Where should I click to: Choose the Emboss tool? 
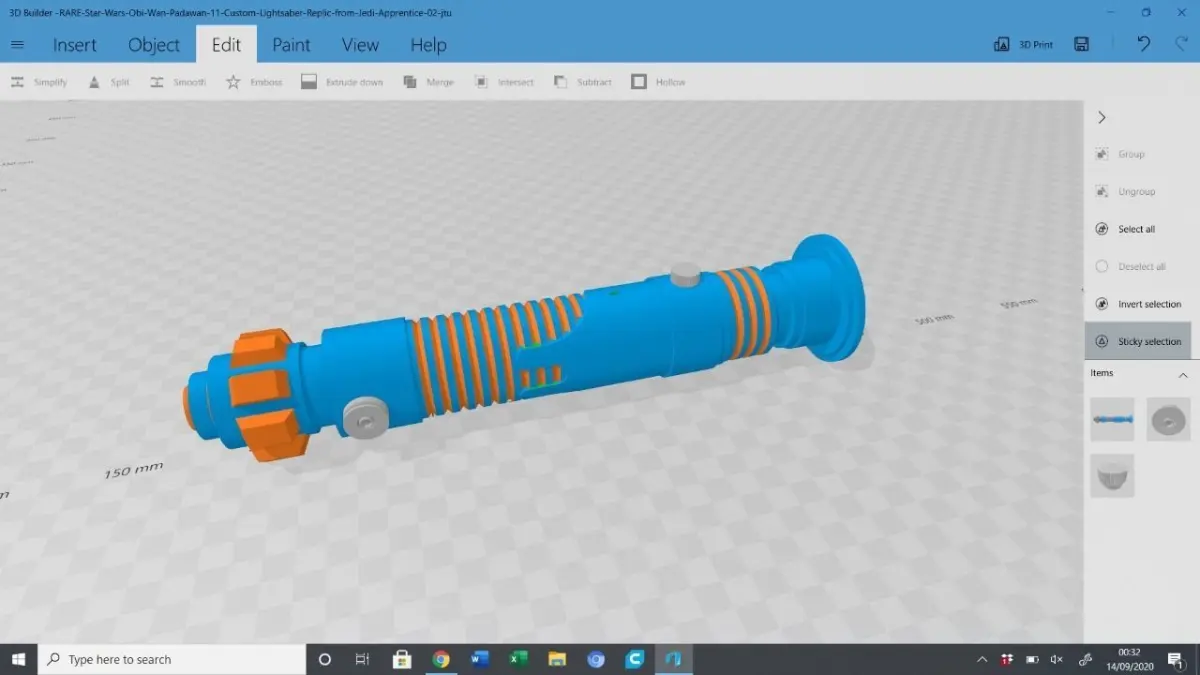coord(254,82)
